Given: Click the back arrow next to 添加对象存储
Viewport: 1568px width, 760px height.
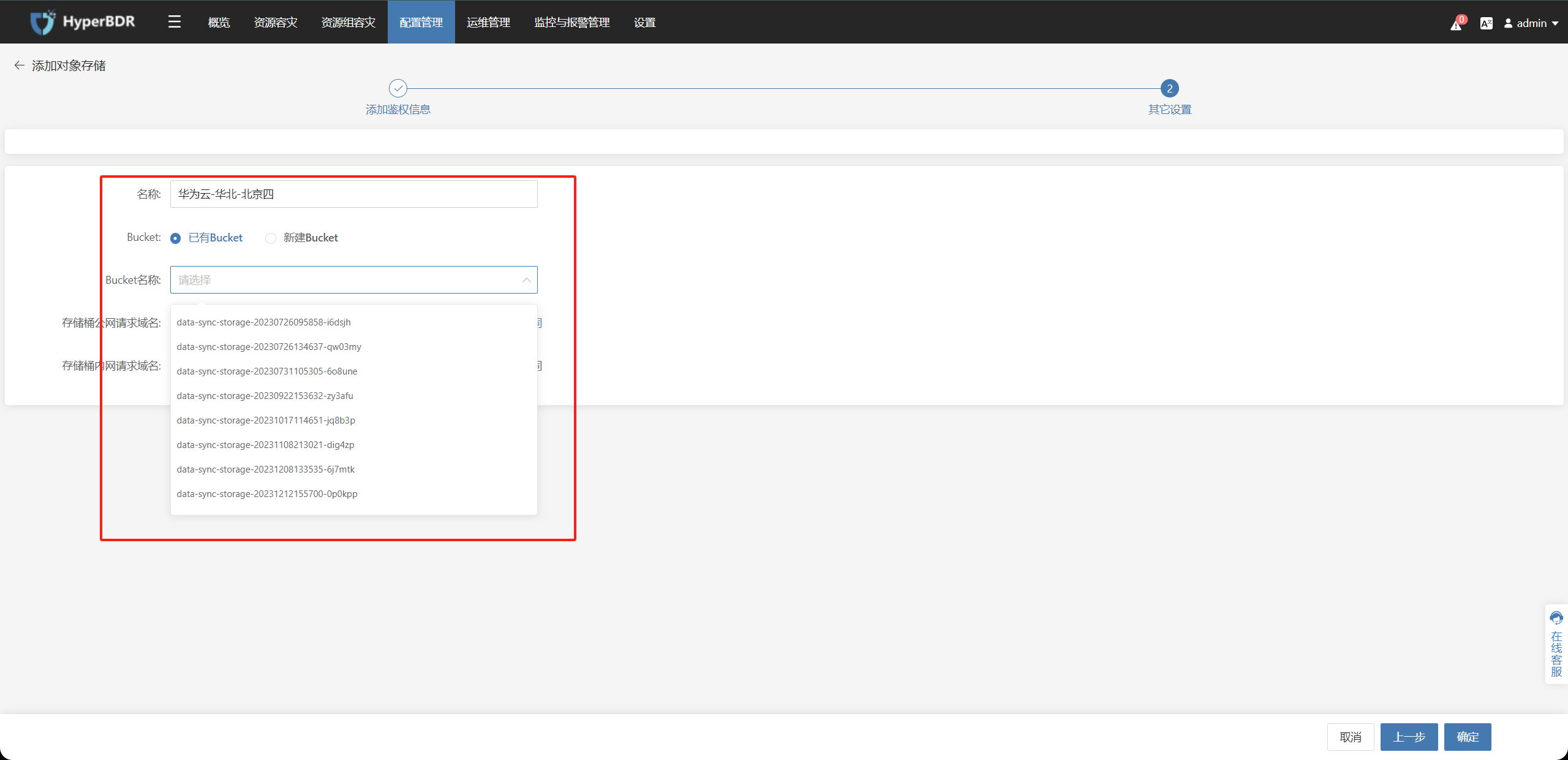Looking at the screenshot, I should [x=19, y=66].
